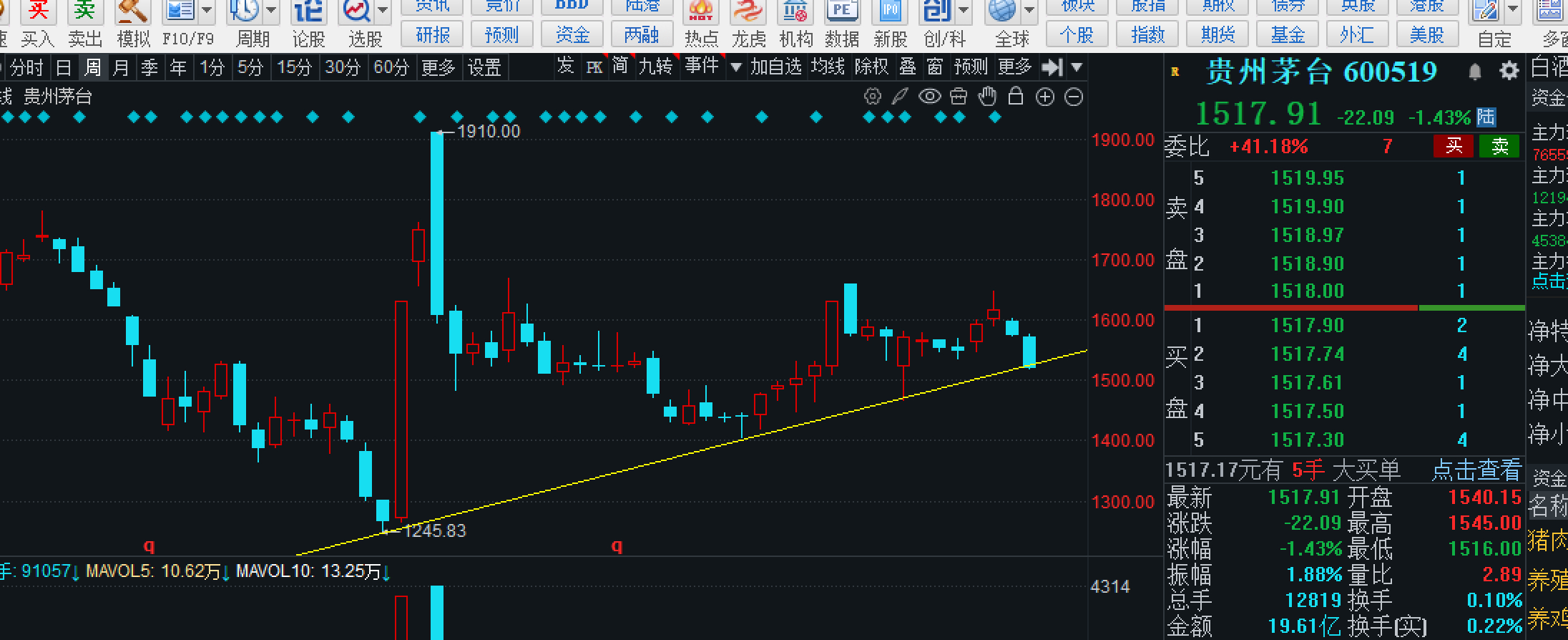The height and width of the screenshot is (640, 1568).
Task: Toggle the PK comparison option
Action: pyautogui.click(x=594, y=67)
